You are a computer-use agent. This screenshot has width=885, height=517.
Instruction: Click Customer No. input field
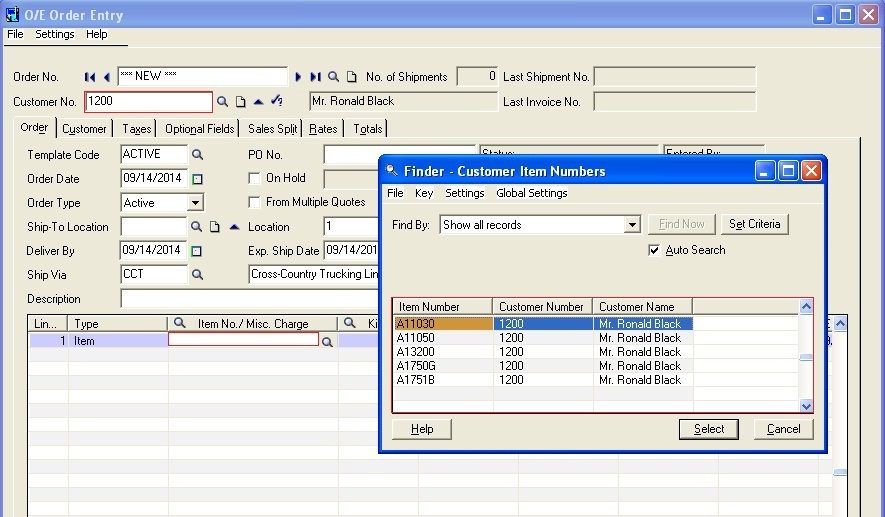148,102
